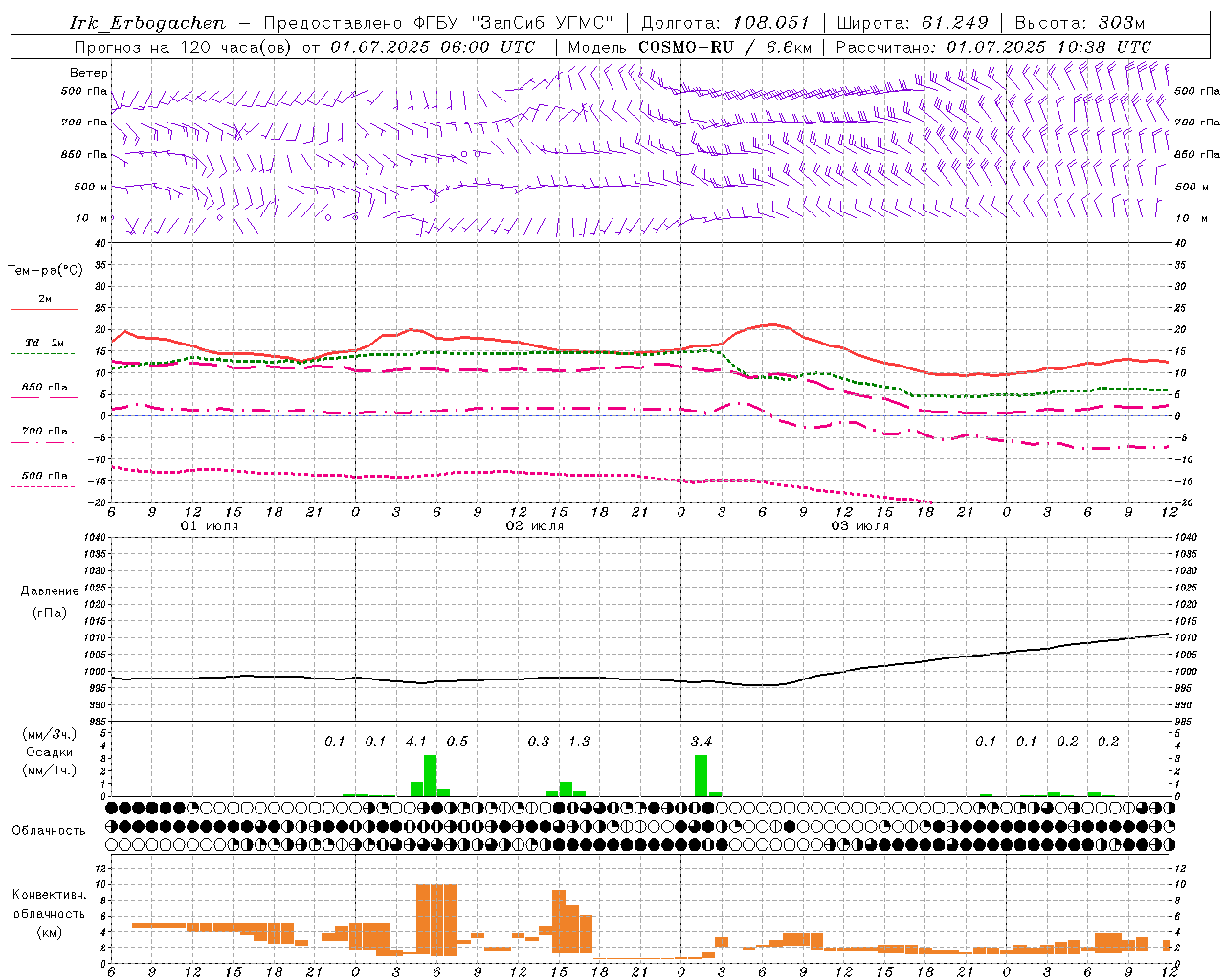Click the 850 гПа temperature legend entry

[45, 390]
